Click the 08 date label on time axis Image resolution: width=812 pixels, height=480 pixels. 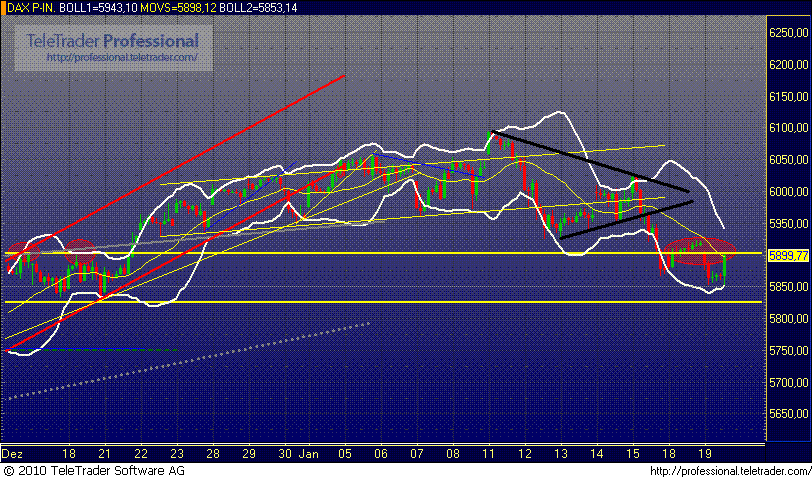tap(453, 454)
